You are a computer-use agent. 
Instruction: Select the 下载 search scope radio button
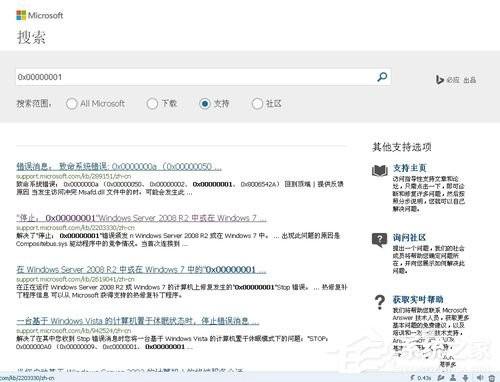[x=152, y=104]
